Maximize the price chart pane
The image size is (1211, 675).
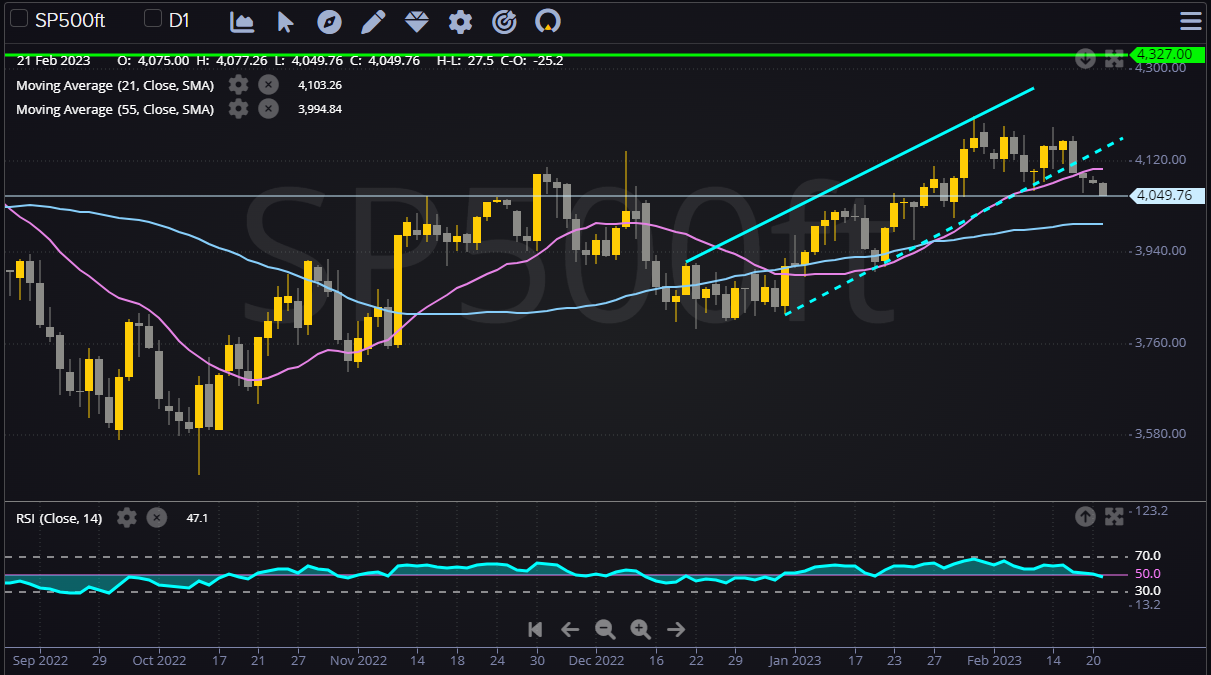pos(1114,60)
